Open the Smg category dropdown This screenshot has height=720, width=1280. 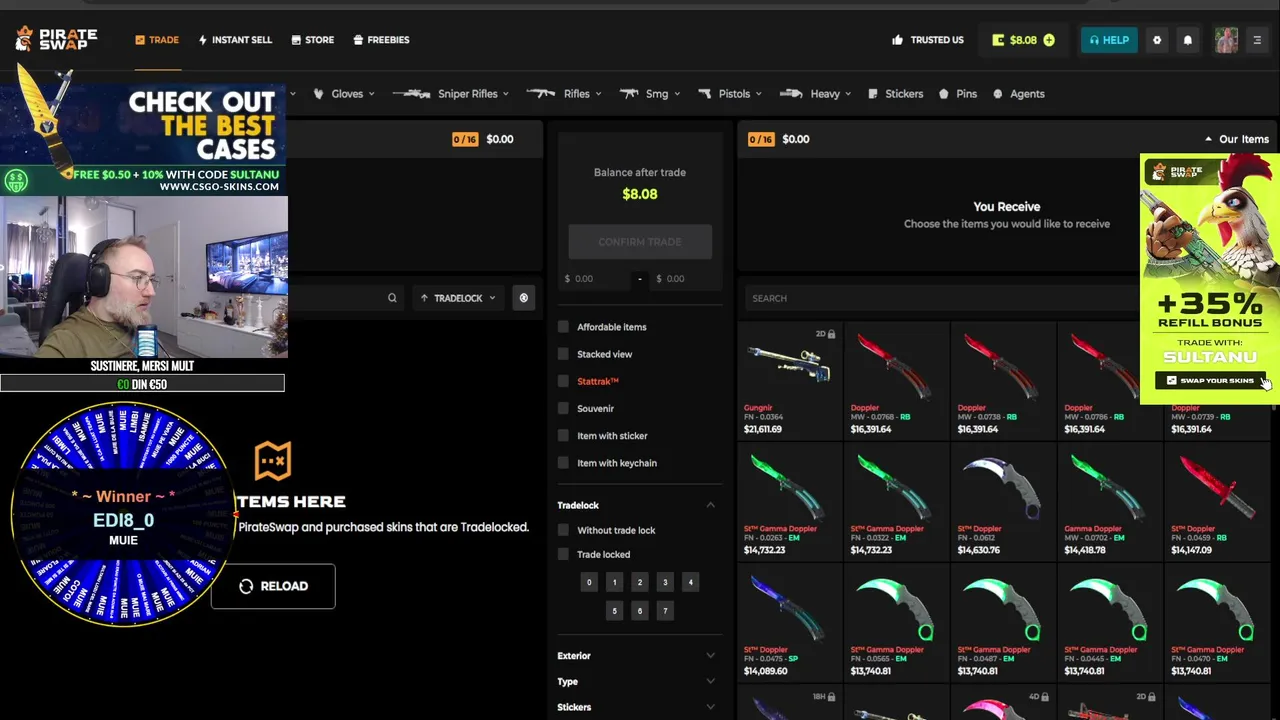[650, 94]
